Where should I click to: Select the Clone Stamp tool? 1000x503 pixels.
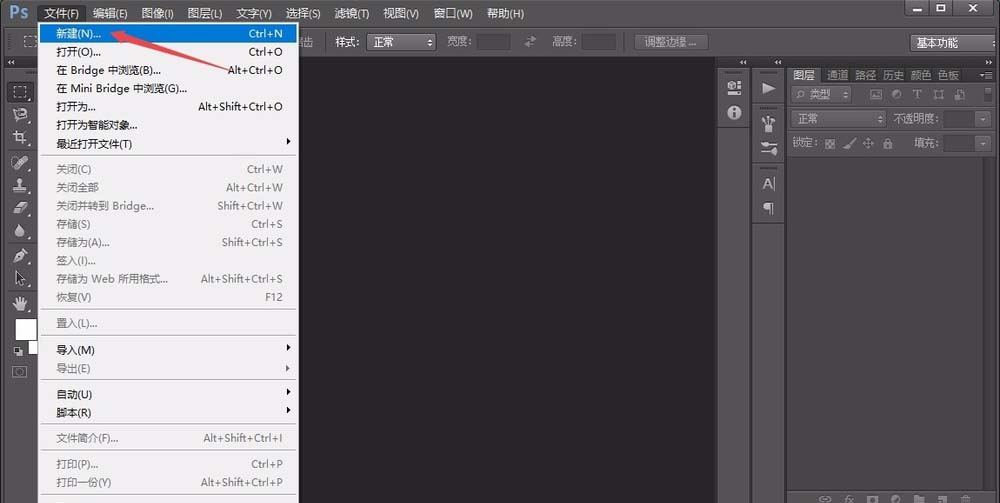(x=20, y=185)
